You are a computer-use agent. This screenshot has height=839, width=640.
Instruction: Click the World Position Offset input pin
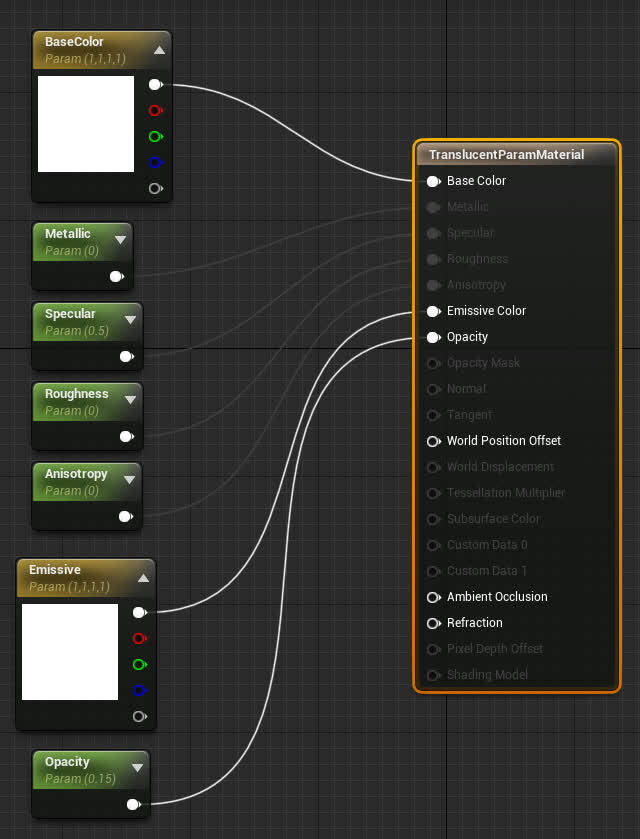(433, 441)
